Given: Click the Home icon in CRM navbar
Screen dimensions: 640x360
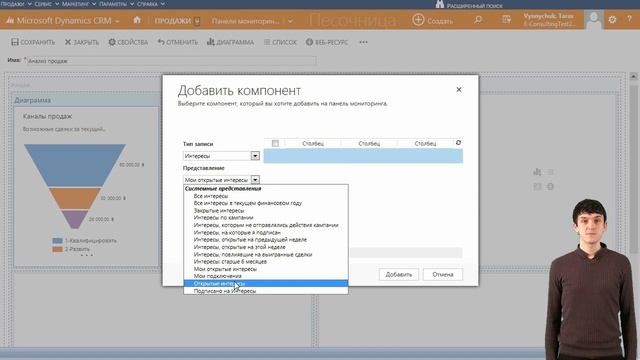Looking at the screenshot, I should 137,20.
